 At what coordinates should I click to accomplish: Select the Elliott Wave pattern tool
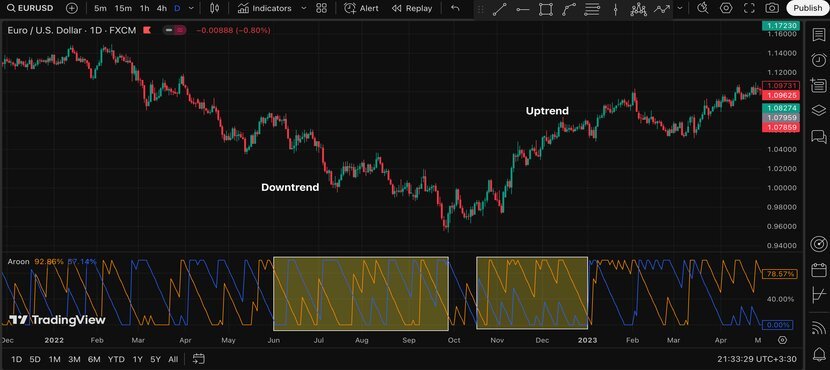(662, 9)
